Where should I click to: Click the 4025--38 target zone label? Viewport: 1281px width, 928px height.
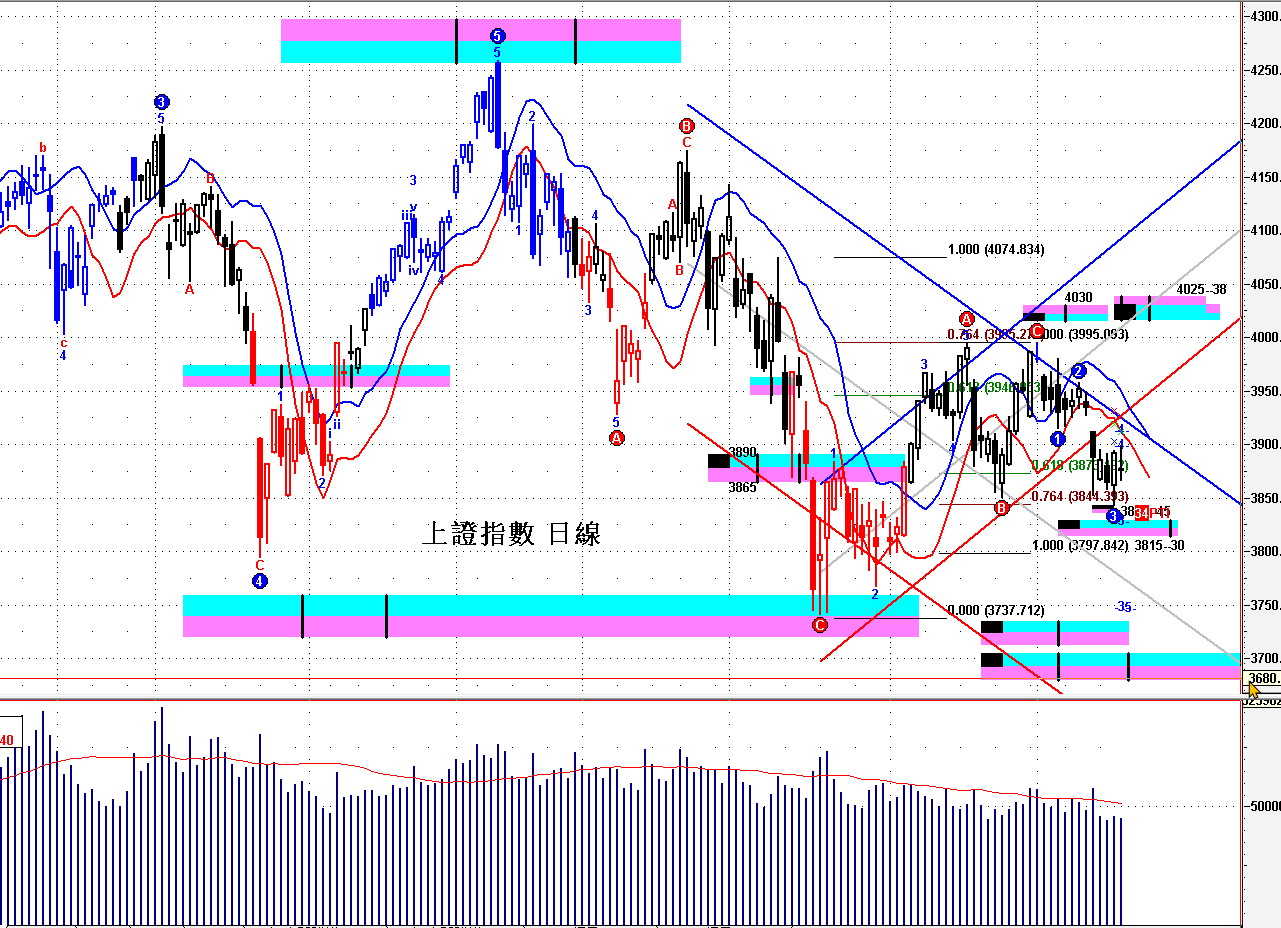coord(1201,290)
